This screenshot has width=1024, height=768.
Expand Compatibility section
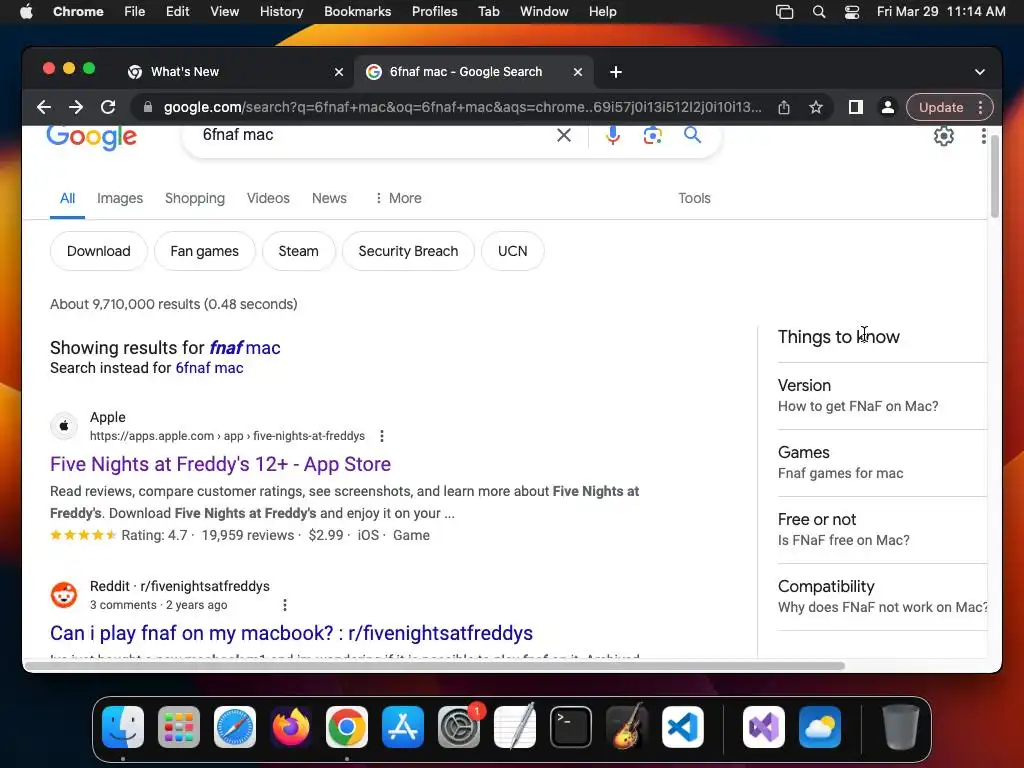point(882,596)
